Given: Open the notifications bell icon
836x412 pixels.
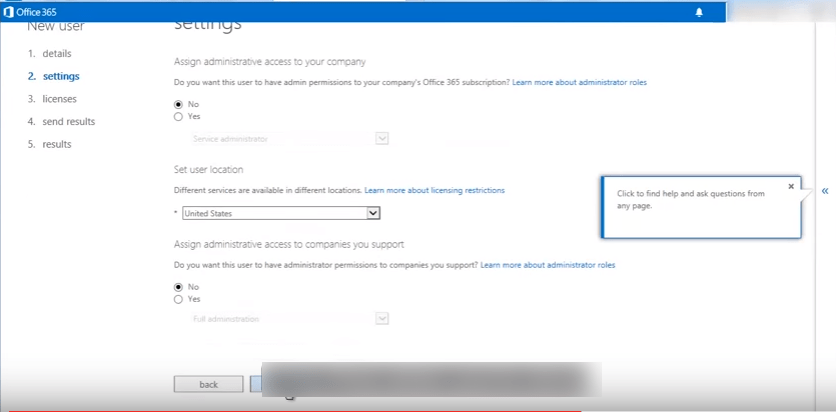Looking at the screenshot, I should [700, 12].
